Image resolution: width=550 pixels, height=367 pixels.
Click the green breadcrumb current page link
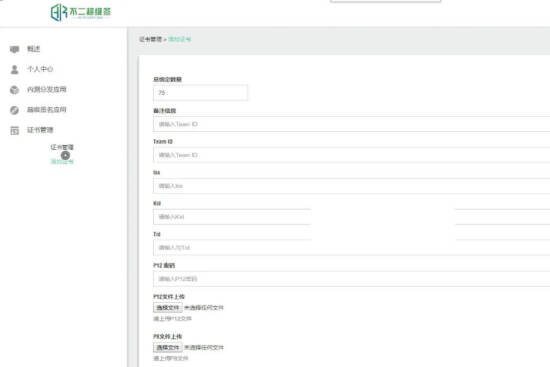(180, 39)
